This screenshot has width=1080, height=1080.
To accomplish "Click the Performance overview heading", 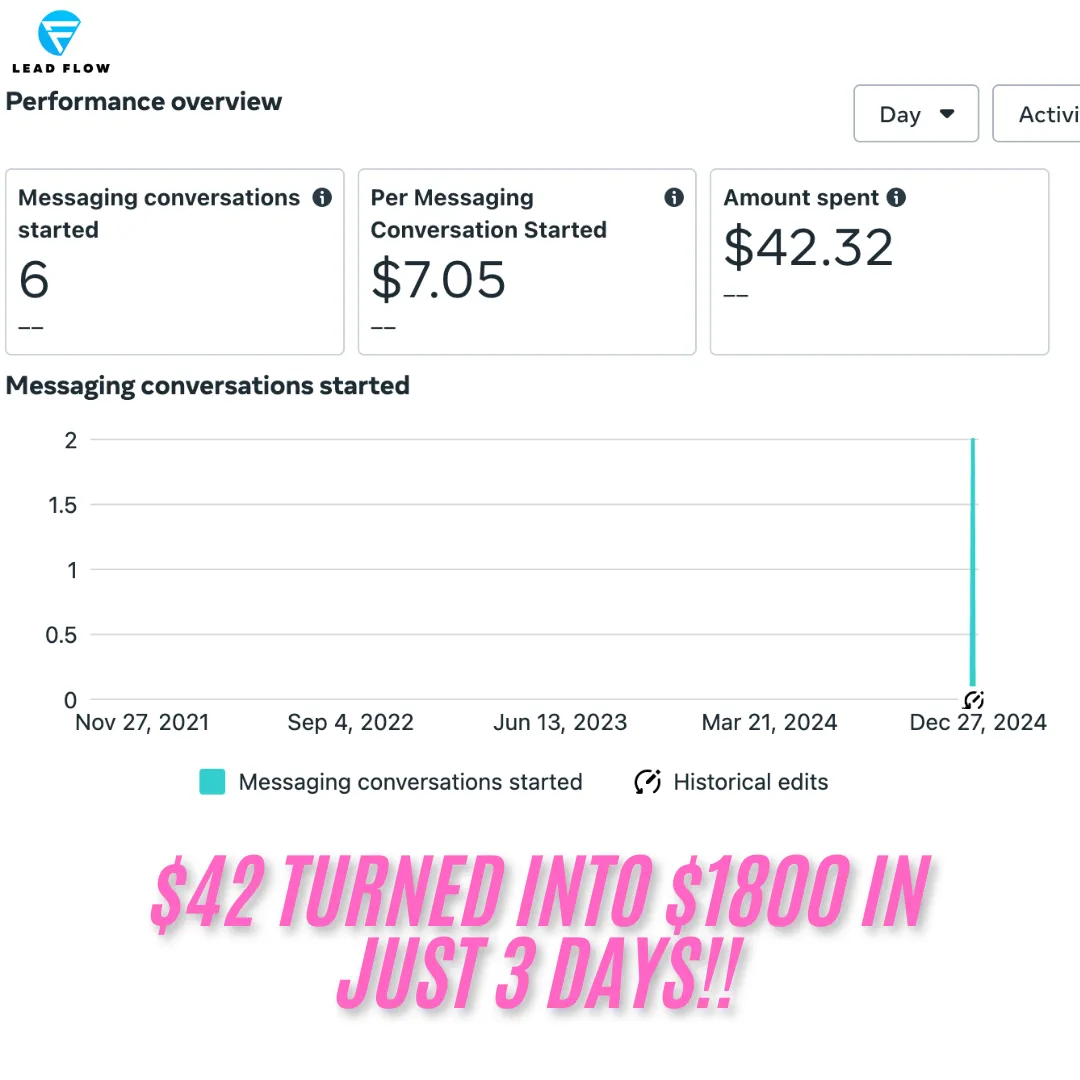I will tap(144, 101).
